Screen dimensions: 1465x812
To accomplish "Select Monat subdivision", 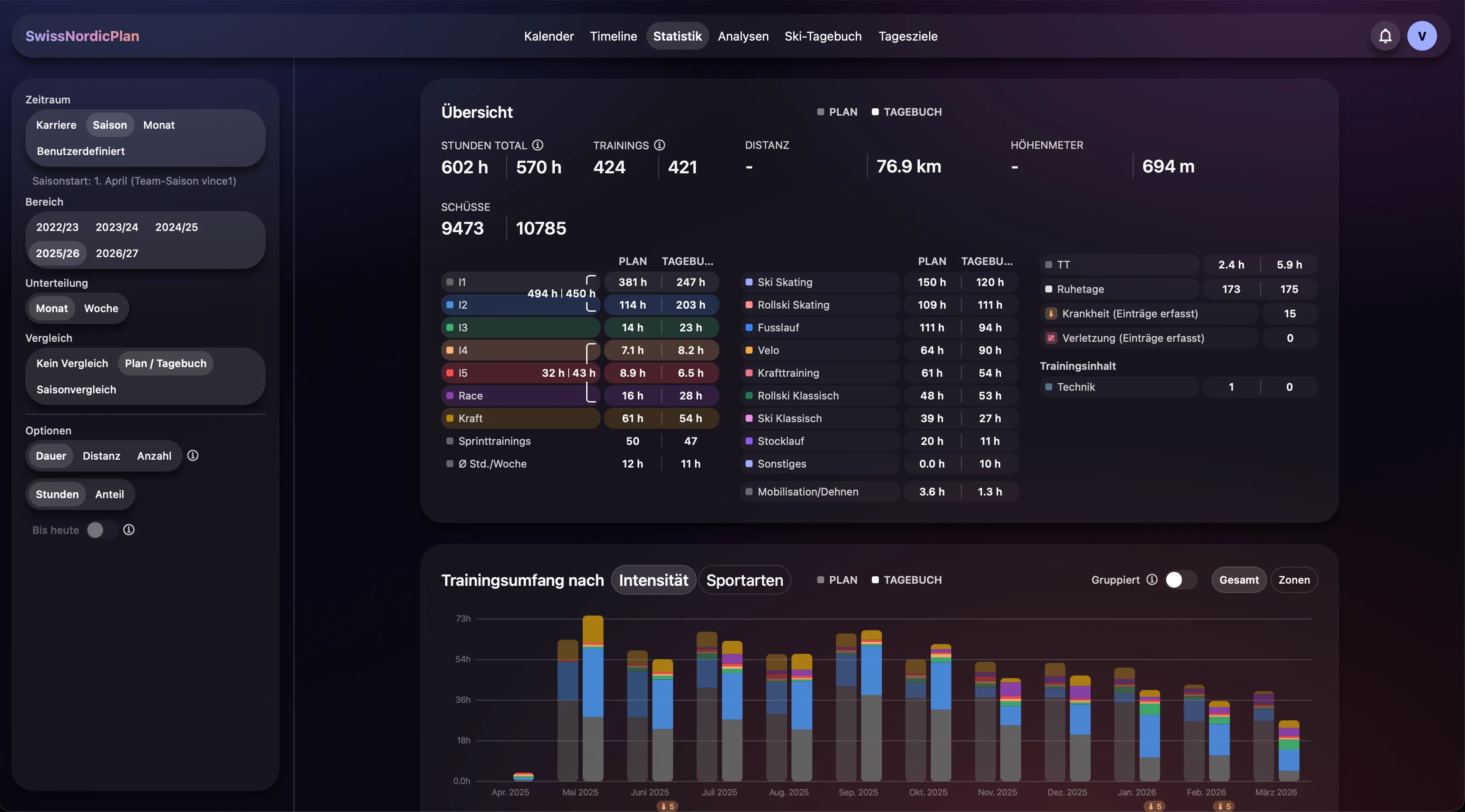I will tap(52, 309).
